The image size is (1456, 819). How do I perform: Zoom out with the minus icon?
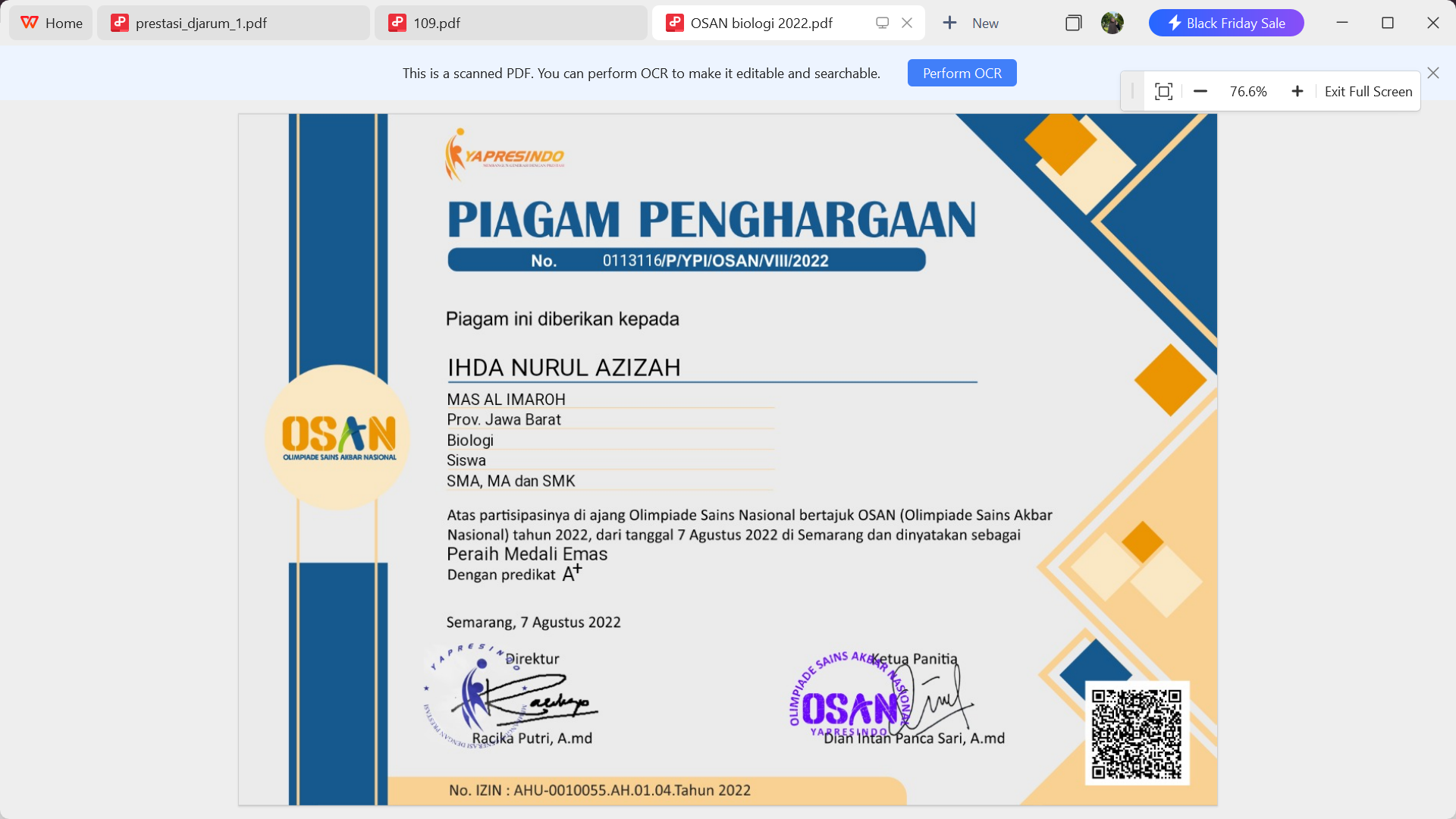1200,92
